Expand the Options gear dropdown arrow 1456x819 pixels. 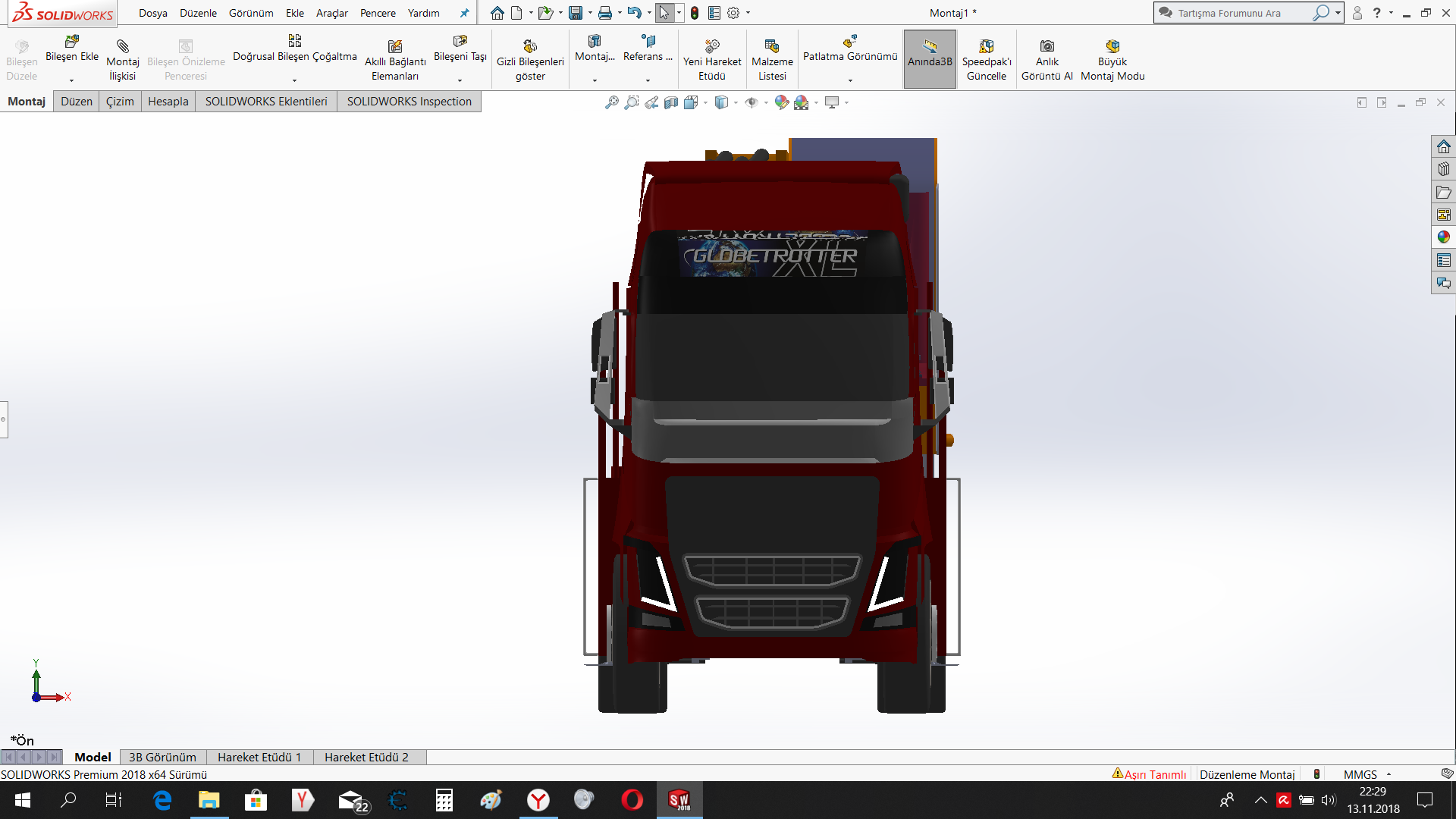(x=748, y=13)
